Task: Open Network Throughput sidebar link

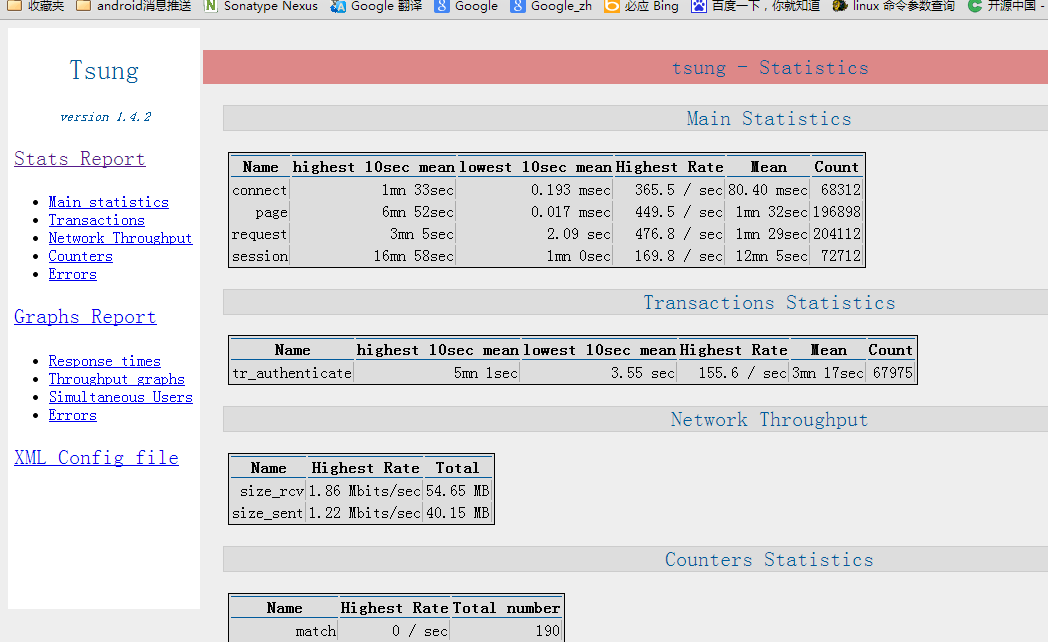Action: tap(120, 238)
